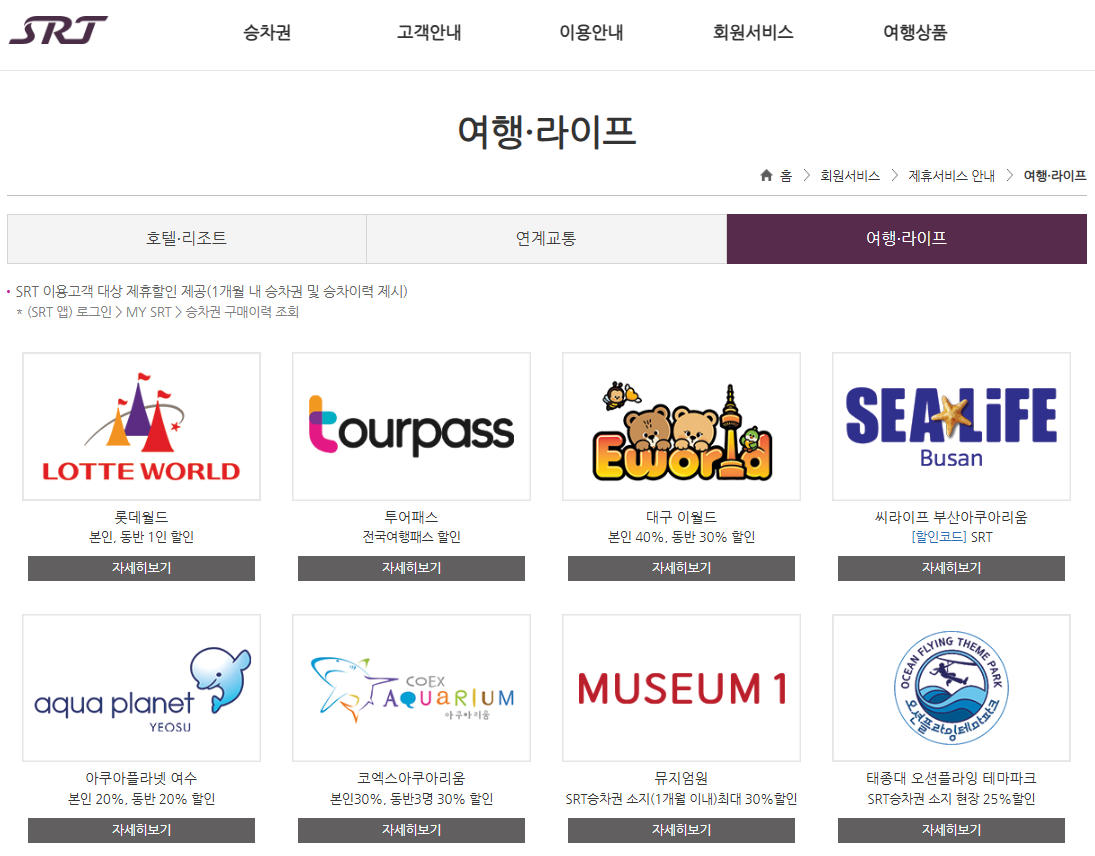1095x856 pixels.
Task: Click the 뮤지엄원 title text
Action: coord(681,778)
